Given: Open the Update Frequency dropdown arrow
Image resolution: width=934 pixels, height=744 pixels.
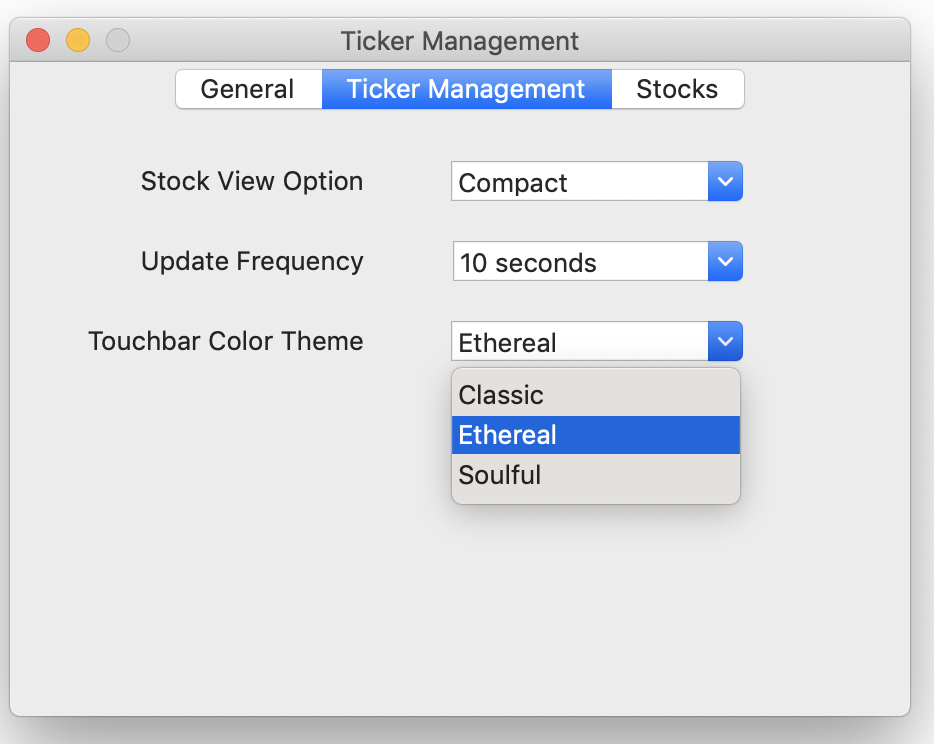Looking at the screenshot, I should tap(725, 262).
